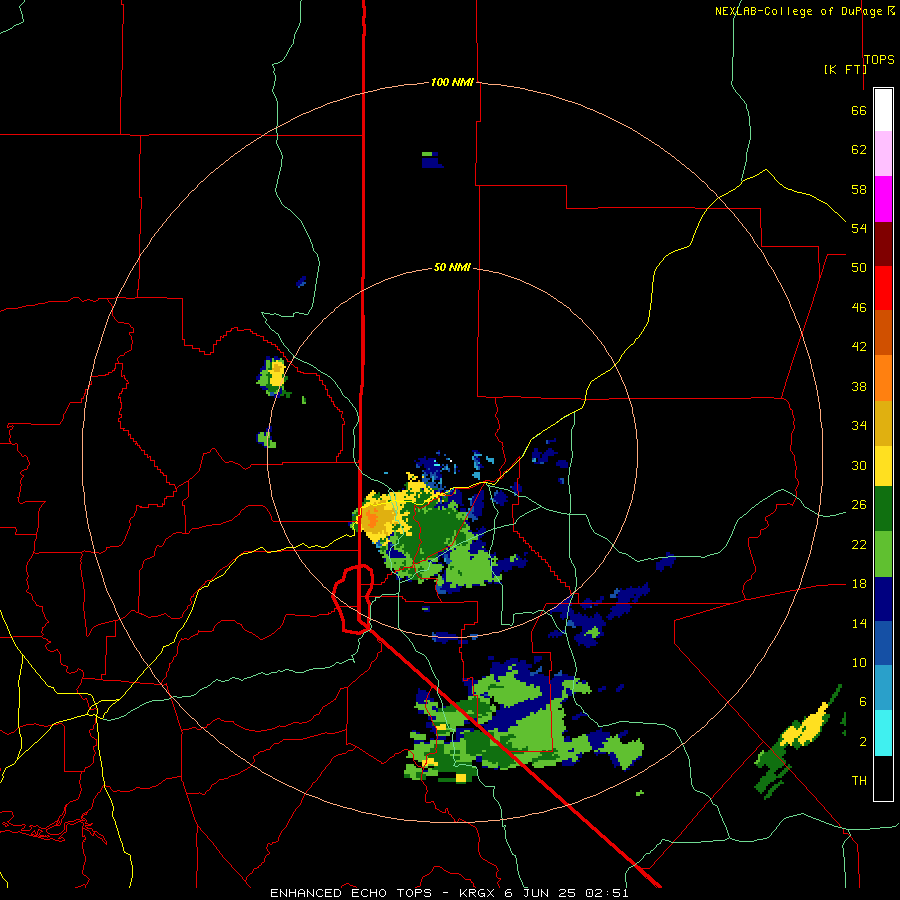This screenshot has height=900, width=900.
Task: Click legend value "58"
Action: click(859, 189)
